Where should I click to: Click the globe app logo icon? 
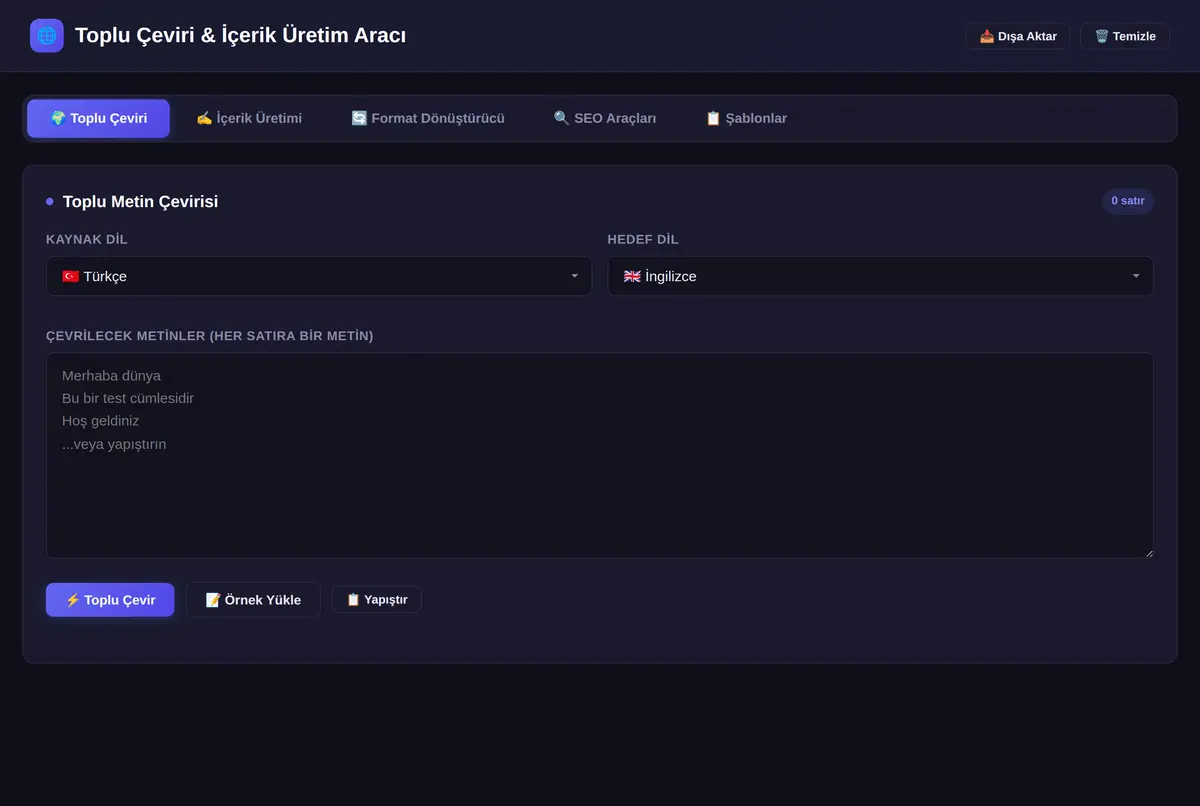(x=47, y=36)
